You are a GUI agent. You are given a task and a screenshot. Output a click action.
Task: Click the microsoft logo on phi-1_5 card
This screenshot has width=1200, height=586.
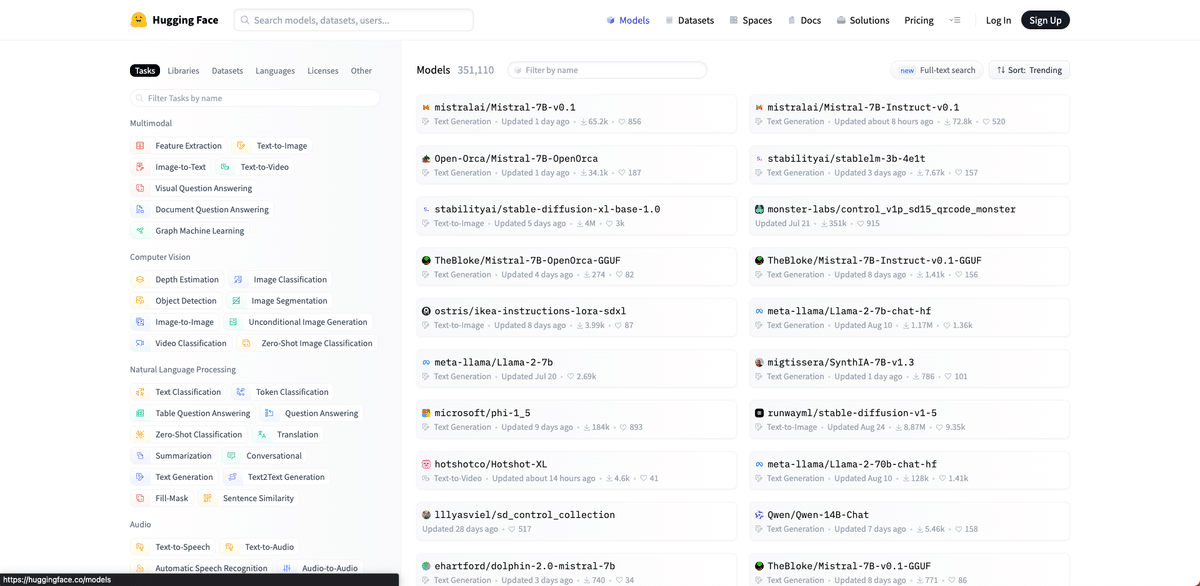426,413
